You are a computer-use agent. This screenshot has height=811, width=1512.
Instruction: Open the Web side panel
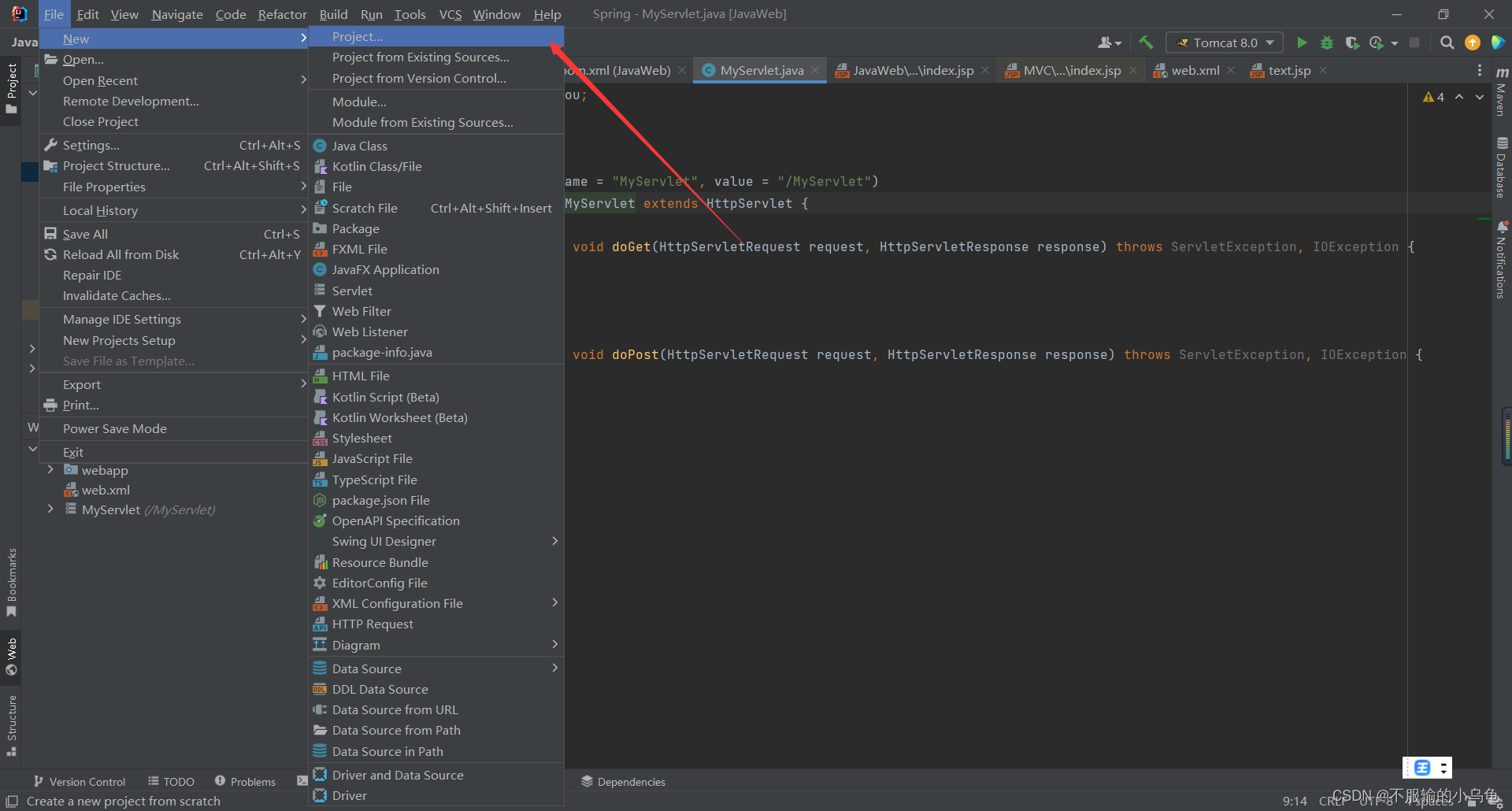click(11, 657)
